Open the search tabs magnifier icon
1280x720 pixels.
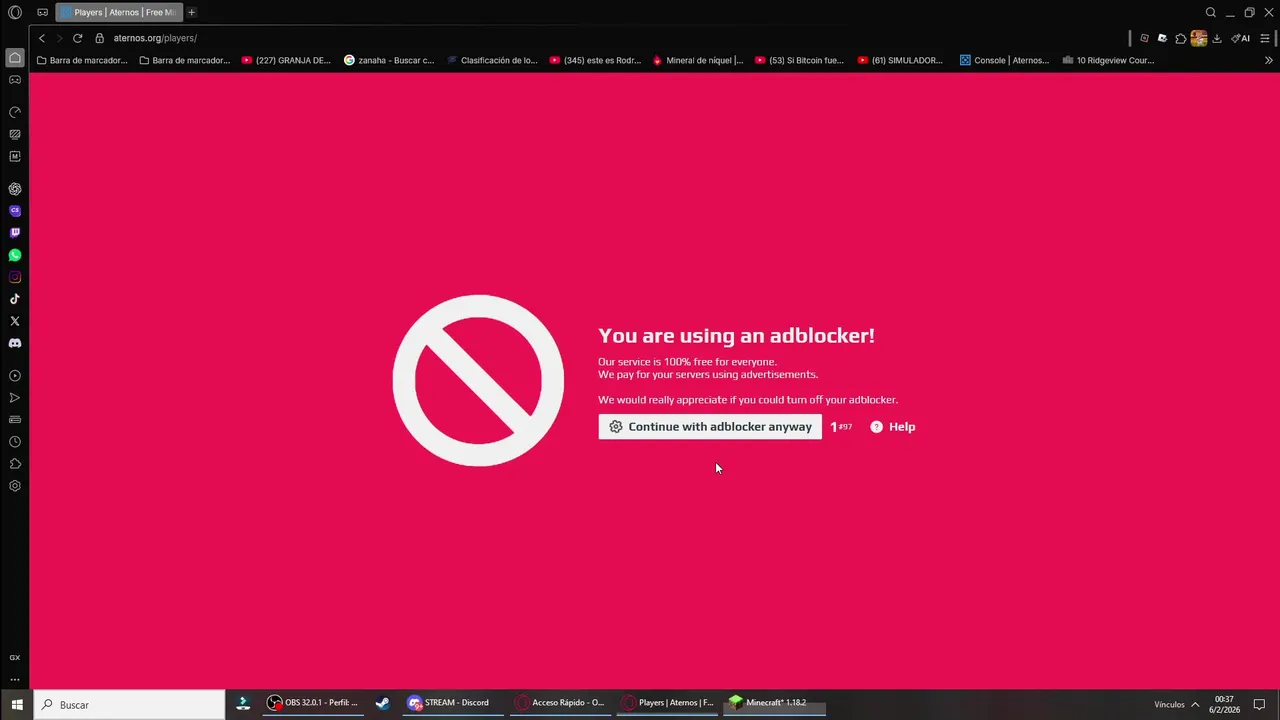[x=1210, y=12]
